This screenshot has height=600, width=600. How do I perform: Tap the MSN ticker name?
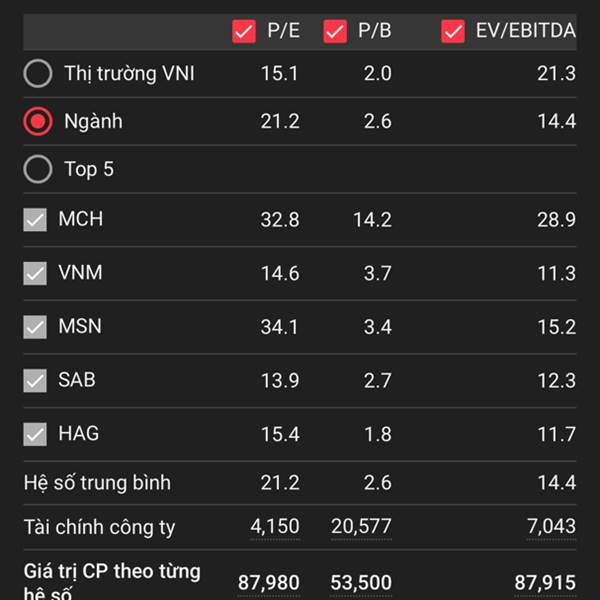80,327
